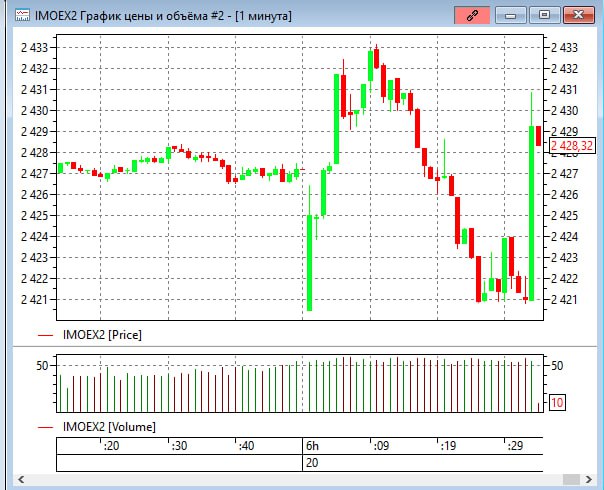
Task: Click the date label 20 on time axis
Action: pos(312,463)
